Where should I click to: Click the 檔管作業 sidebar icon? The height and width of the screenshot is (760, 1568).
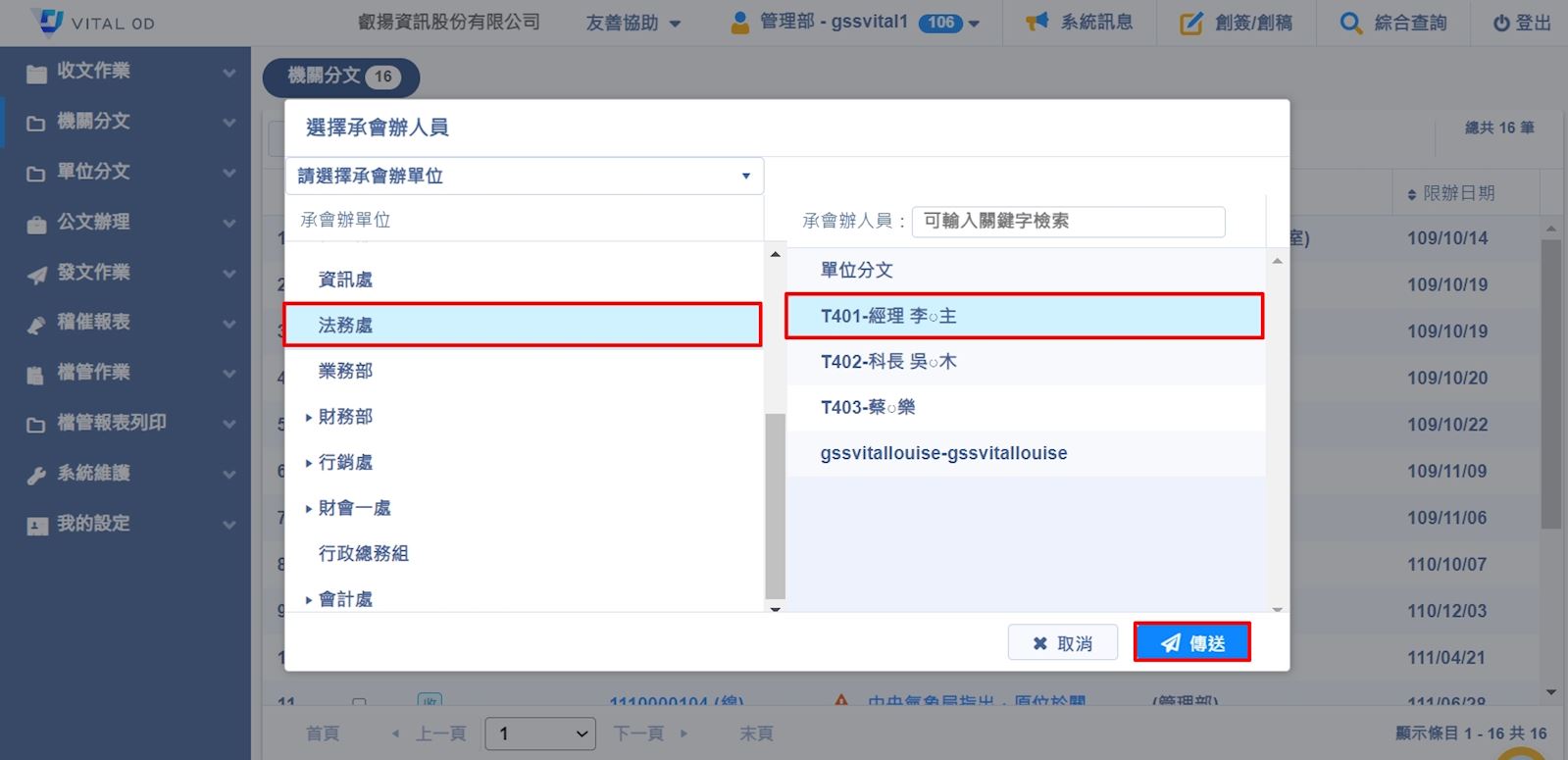tap(36, 375)
